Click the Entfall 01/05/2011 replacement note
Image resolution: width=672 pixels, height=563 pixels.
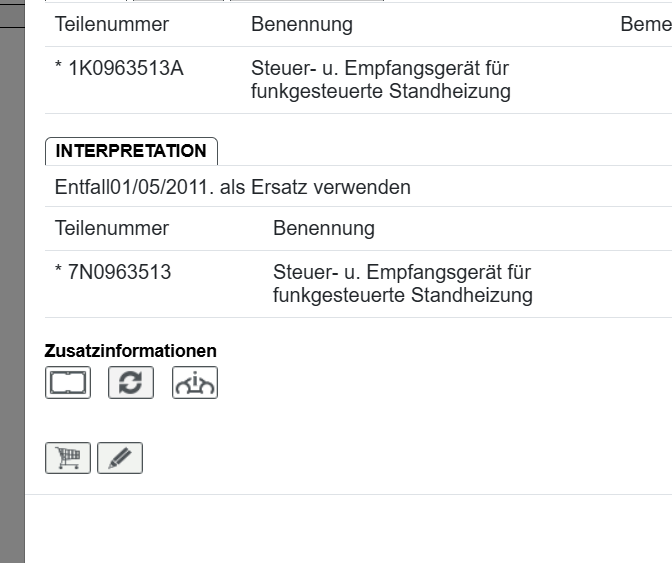[x=233, y=187]
